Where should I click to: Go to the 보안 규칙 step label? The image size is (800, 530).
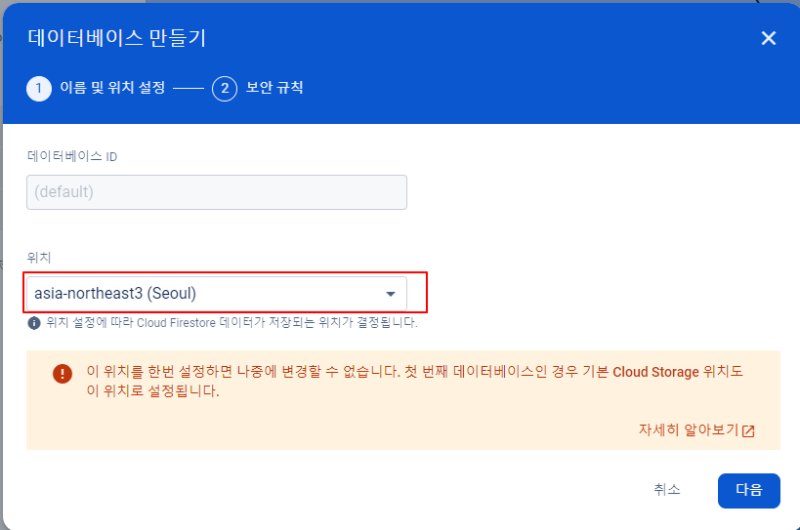coord(274,88)
